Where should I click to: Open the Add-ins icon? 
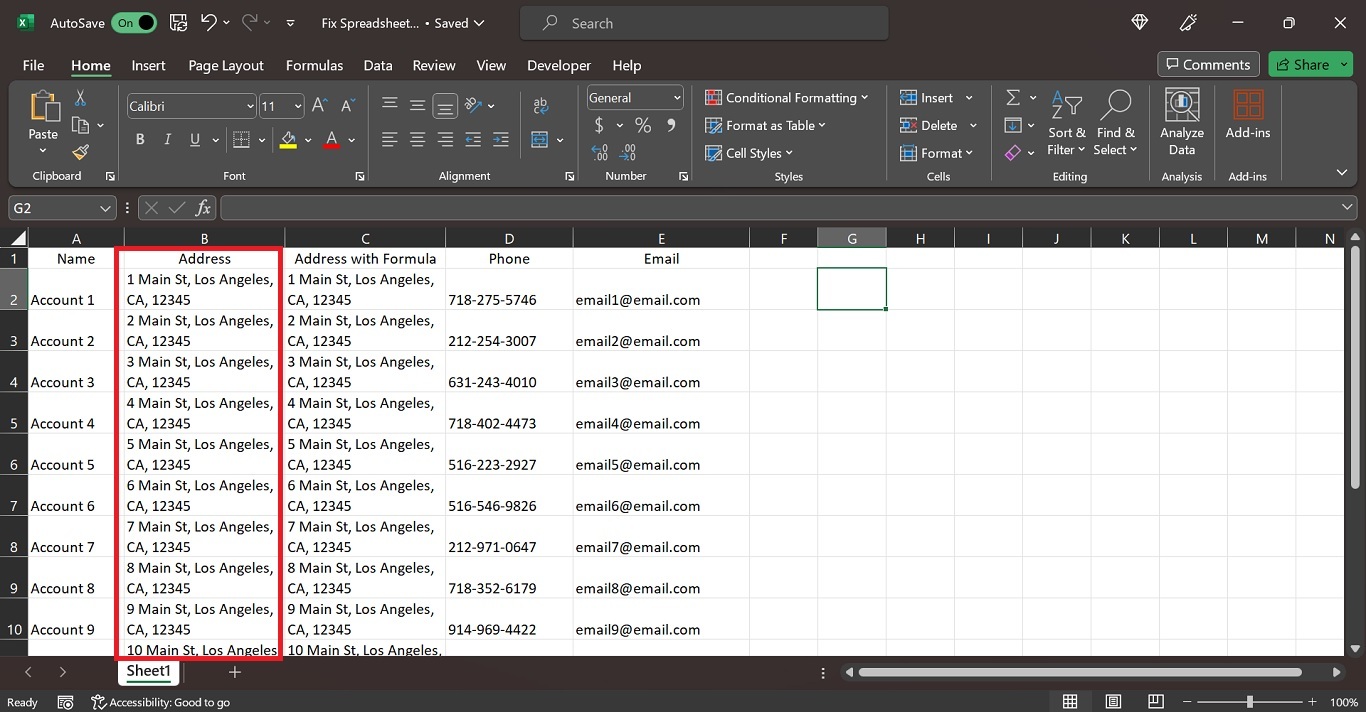coord(1247,115)
